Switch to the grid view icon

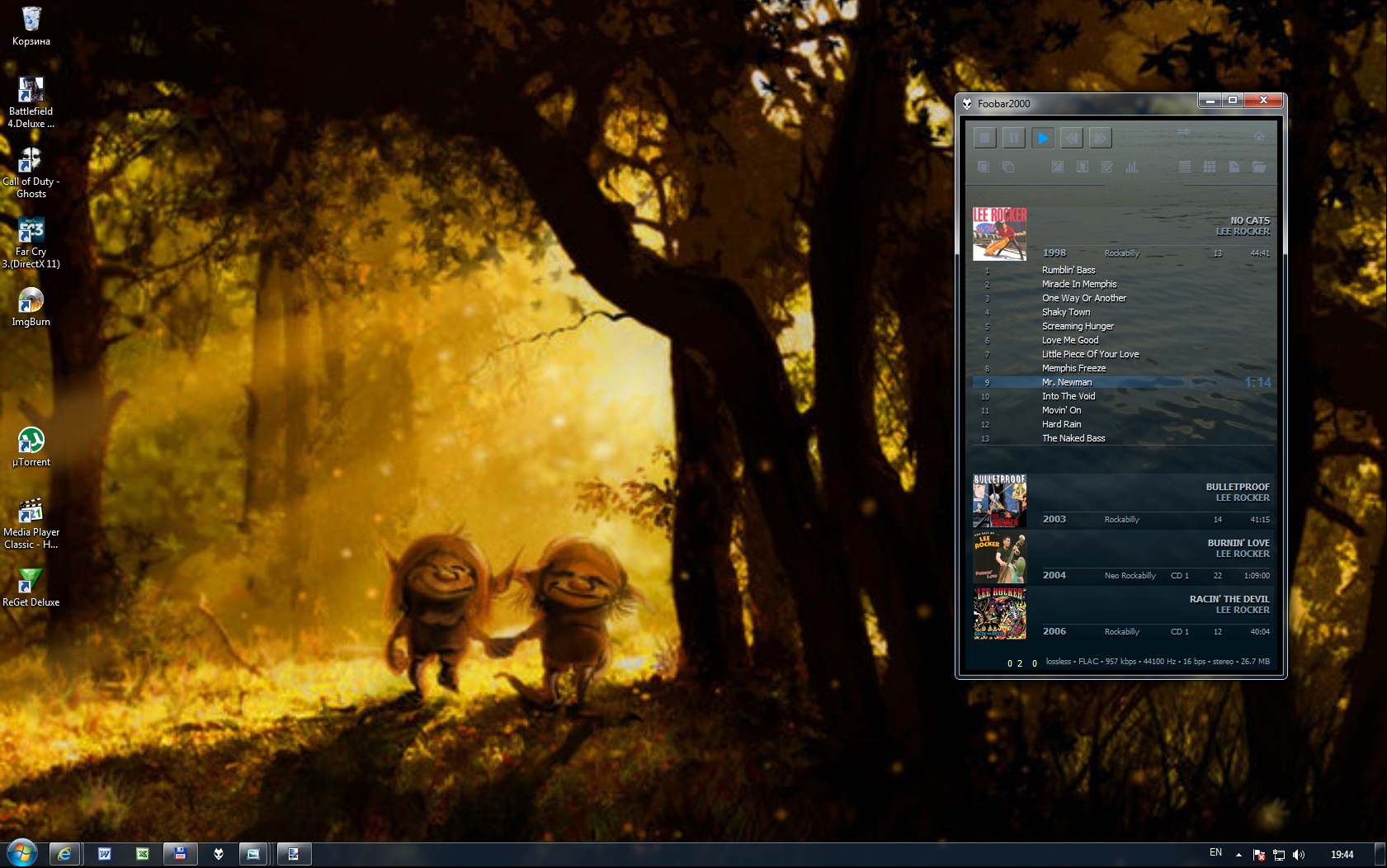click(x=1209, y=167)
